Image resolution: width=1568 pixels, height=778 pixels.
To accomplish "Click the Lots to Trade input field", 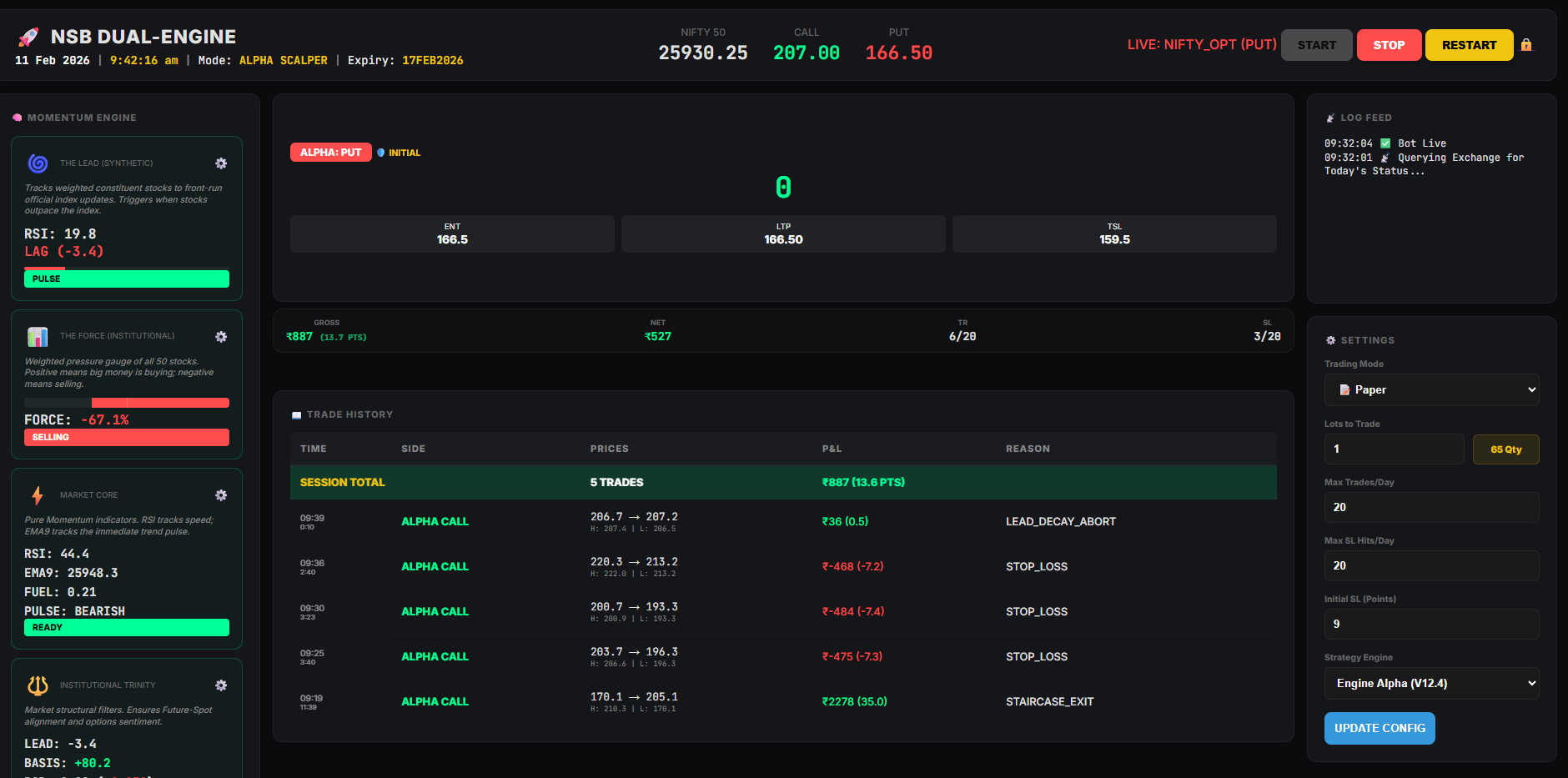I will [1393, 449].
